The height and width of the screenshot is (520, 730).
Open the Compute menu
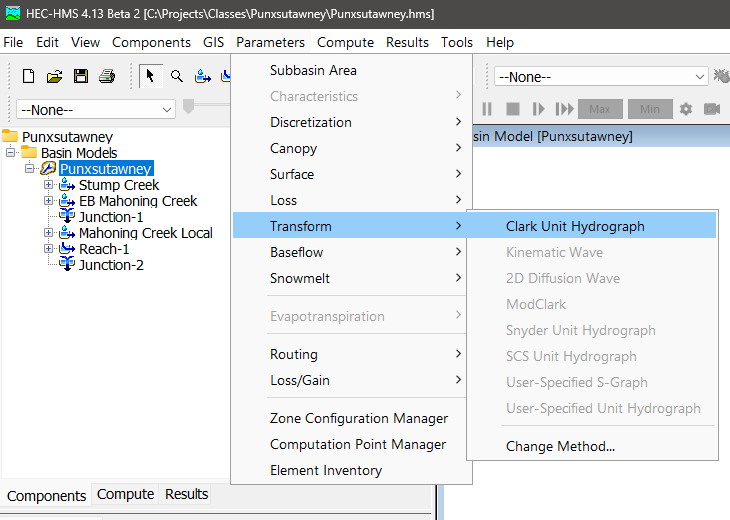[345, 42]
